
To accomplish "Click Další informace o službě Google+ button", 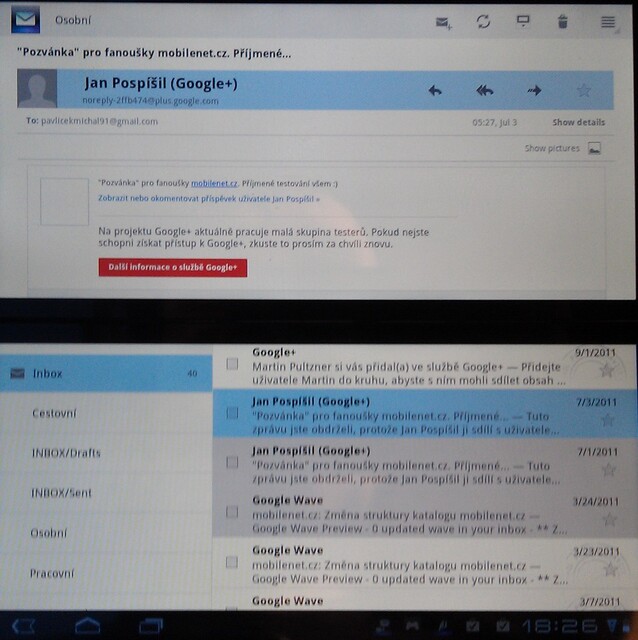I will click(x=173, y=268).
